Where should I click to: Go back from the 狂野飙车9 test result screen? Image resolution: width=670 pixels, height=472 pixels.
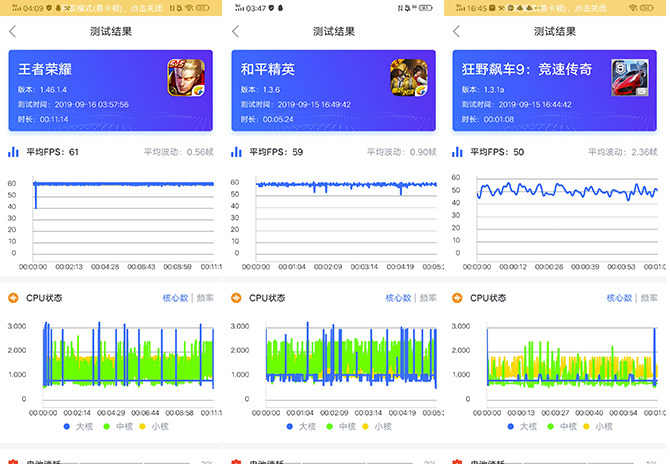tap(456, 31)
